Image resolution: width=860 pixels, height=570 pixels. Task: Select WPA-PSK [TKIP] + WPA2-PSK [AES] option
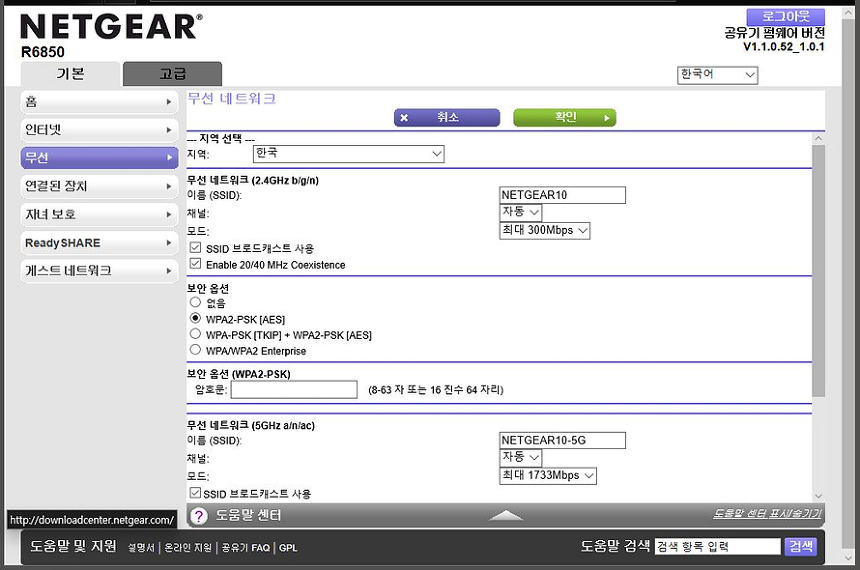(195, 334)
